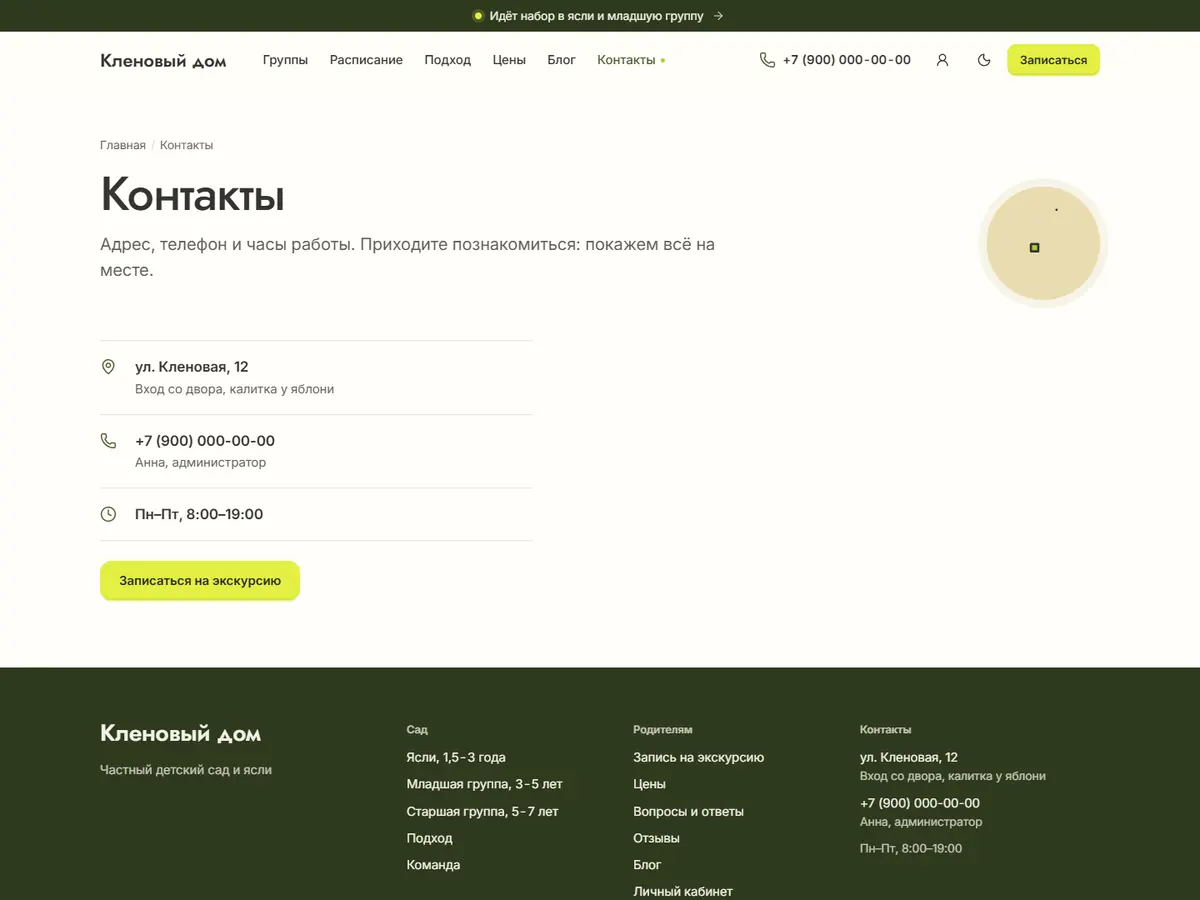
Task: Open footer link Старшая группа, 5-7 лет
Action: (482, 811)
